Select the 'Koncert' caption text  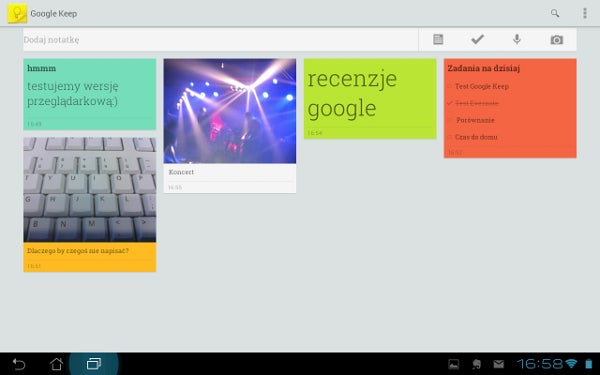click(x=181, y=172)
